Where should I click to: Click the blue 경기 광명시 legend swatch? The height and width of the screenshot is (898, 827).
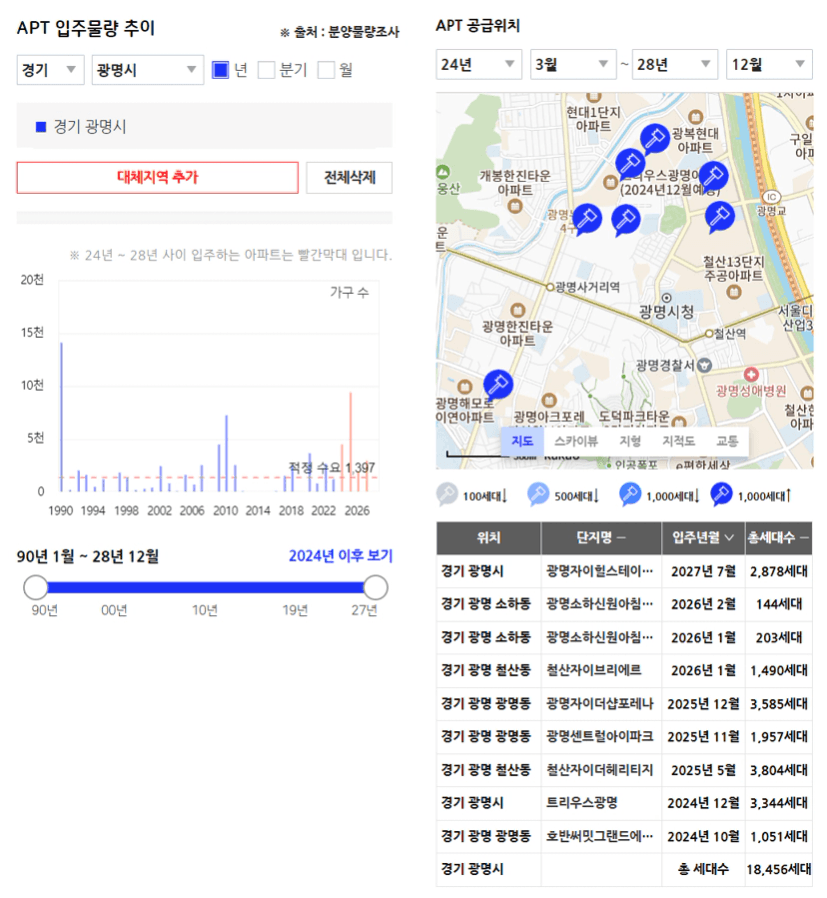pos(41,127)
